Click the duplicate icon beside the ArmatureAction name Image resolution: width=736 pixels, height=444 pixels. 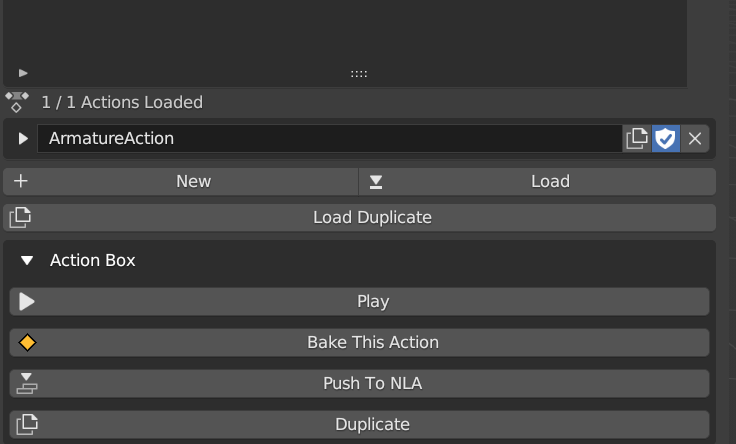click(x=636, y=139)
